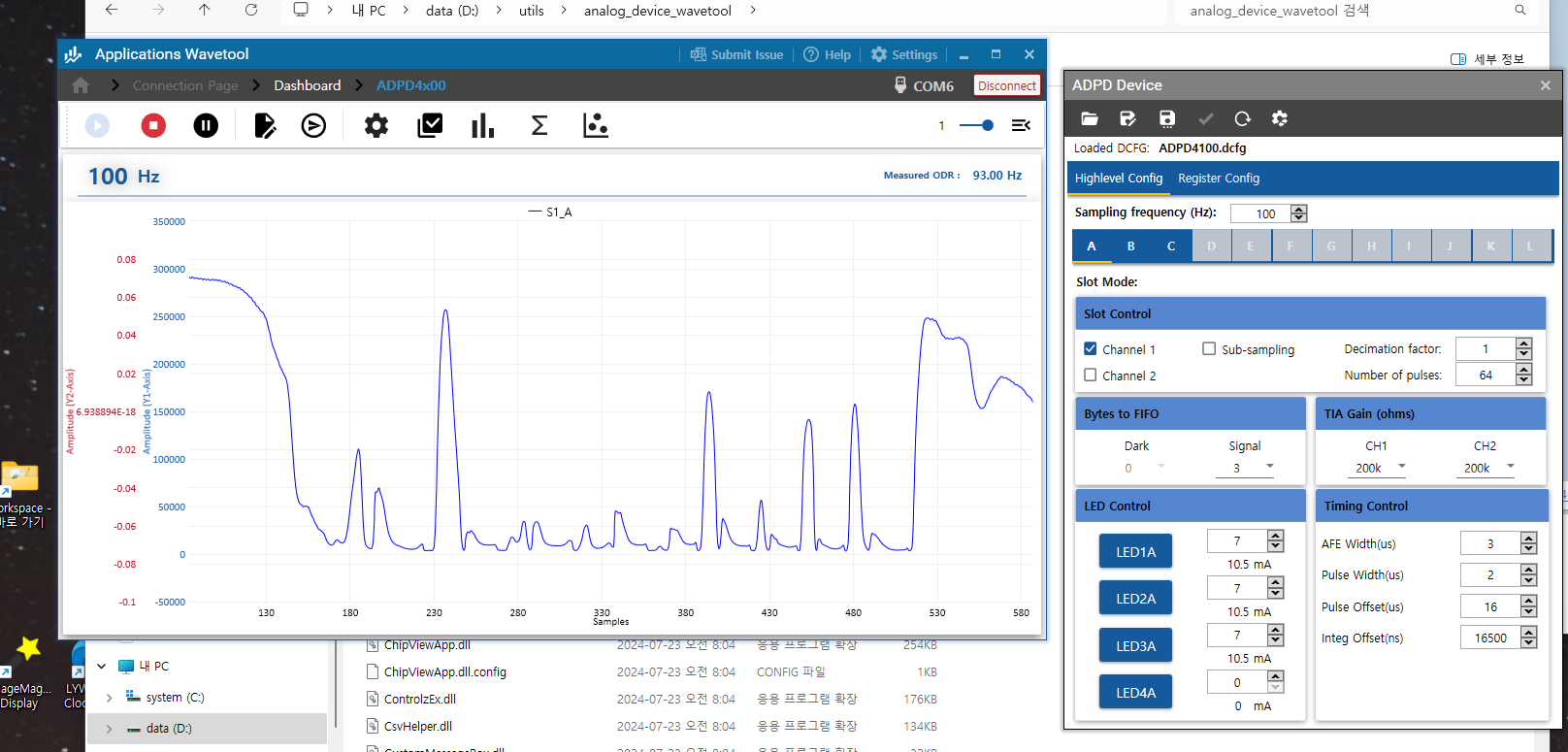Increase the Pulse Width stepper
1568x752 pixels.
coord(1529,570)
